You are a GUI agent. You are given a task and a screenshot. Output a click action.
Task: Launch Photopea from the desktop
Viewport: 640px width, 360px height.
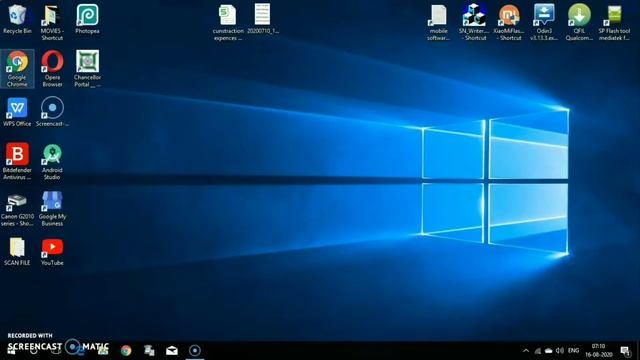coord(87,19)
